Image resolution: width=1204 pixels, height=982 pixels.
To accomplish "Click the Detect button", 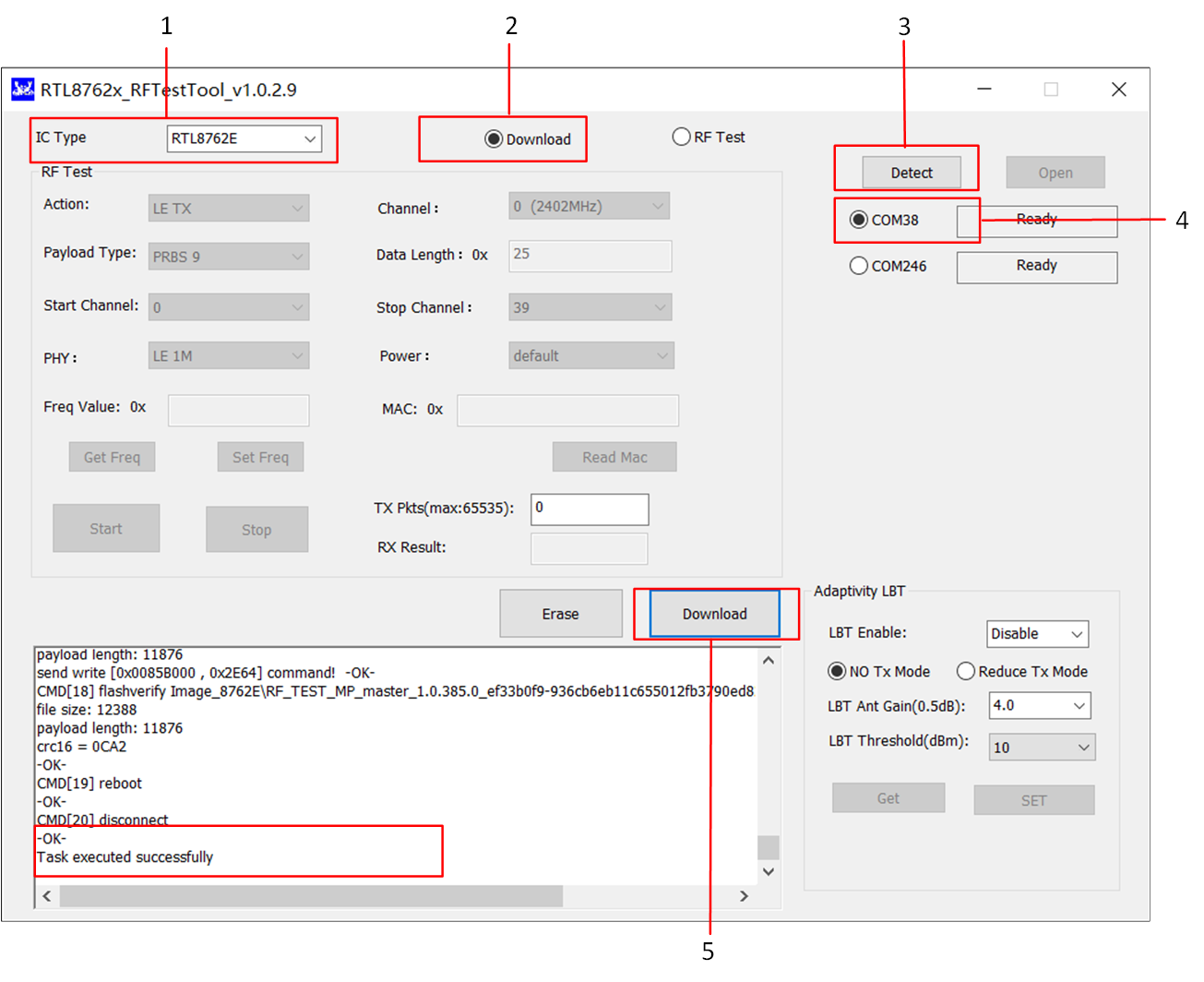I will pos(911,173).
